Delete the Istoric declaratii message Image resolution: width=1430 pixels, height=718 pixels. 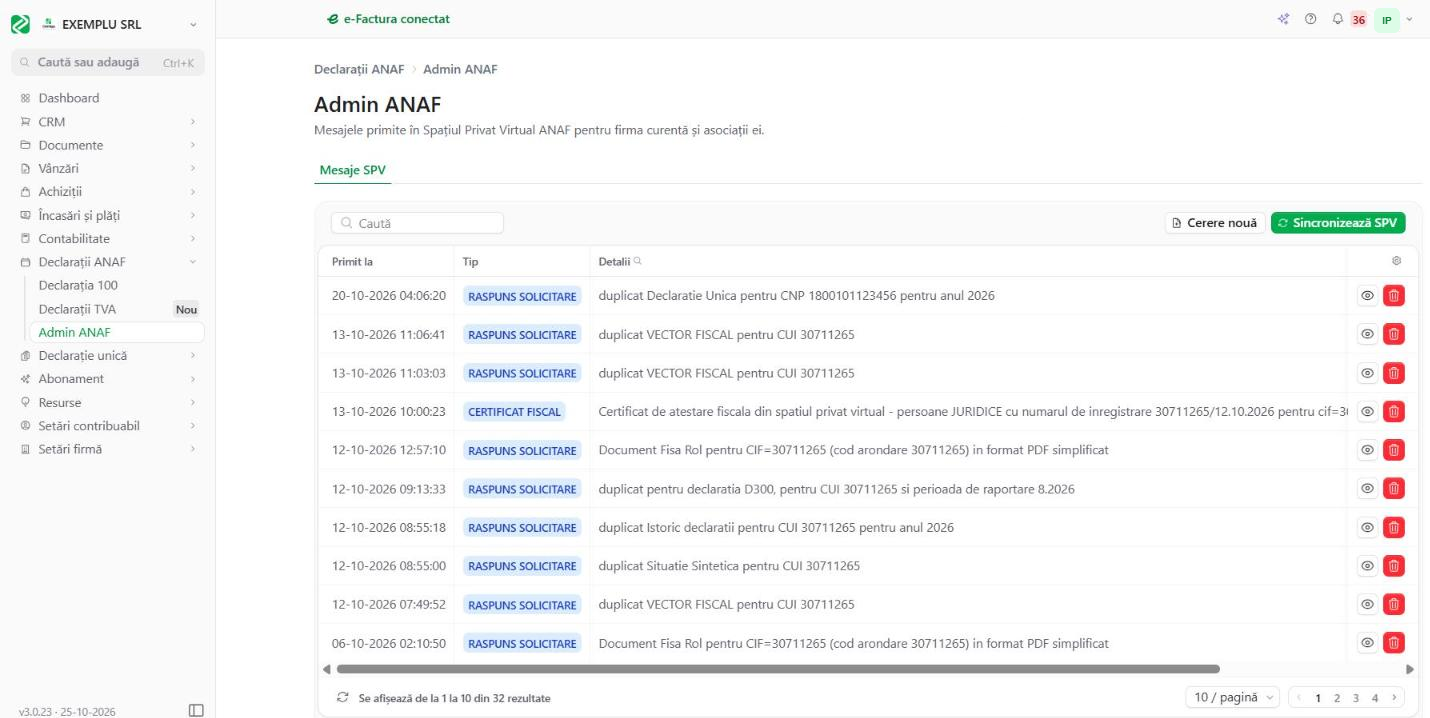point(1393,527)
